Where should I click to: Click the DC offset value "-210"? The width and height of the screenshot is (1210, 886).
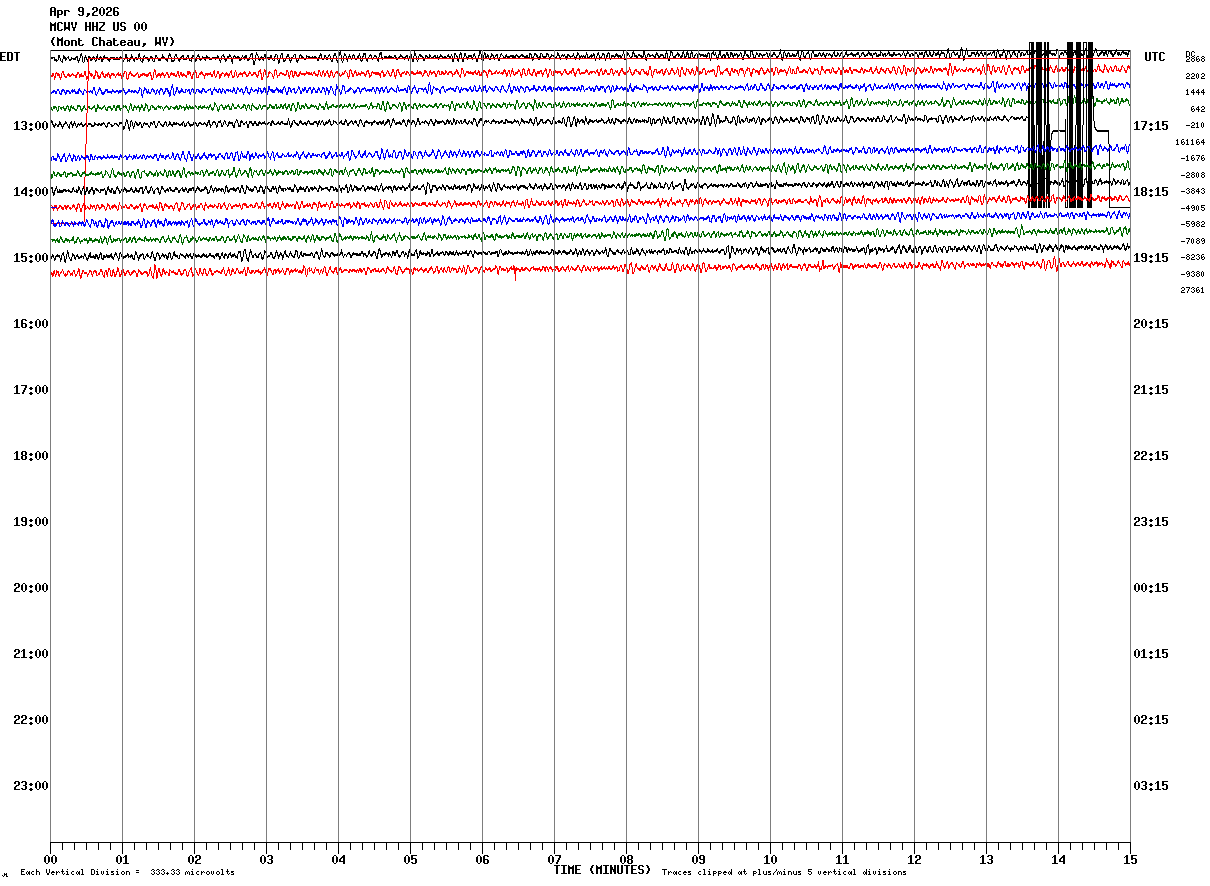[x=1195, y=125]
